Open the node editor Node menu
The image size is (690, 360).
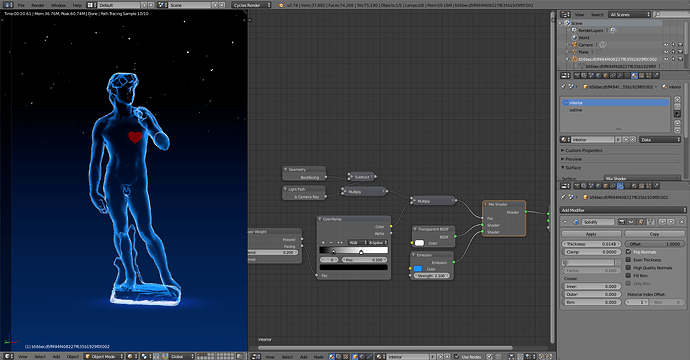tap(319, 356)
